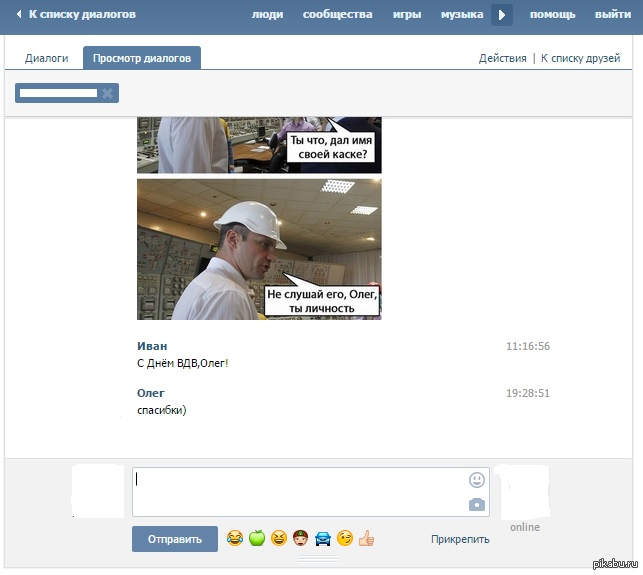Go to 'К списку друзей' link
Image resolution: width=643 pixels, height=575 pixels.
click(580, 58)
